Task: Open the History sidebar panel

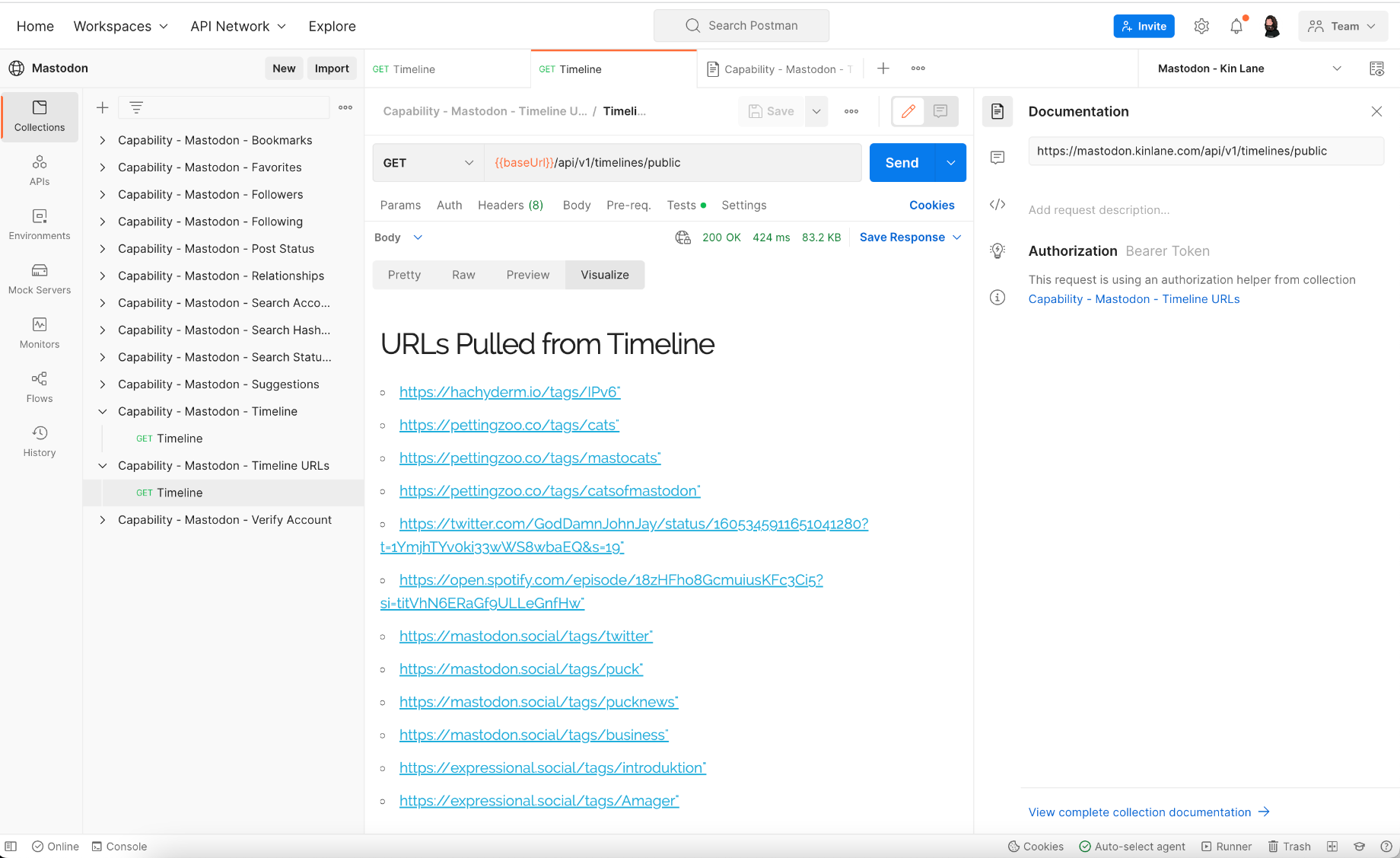Action: tap(40, 441)
